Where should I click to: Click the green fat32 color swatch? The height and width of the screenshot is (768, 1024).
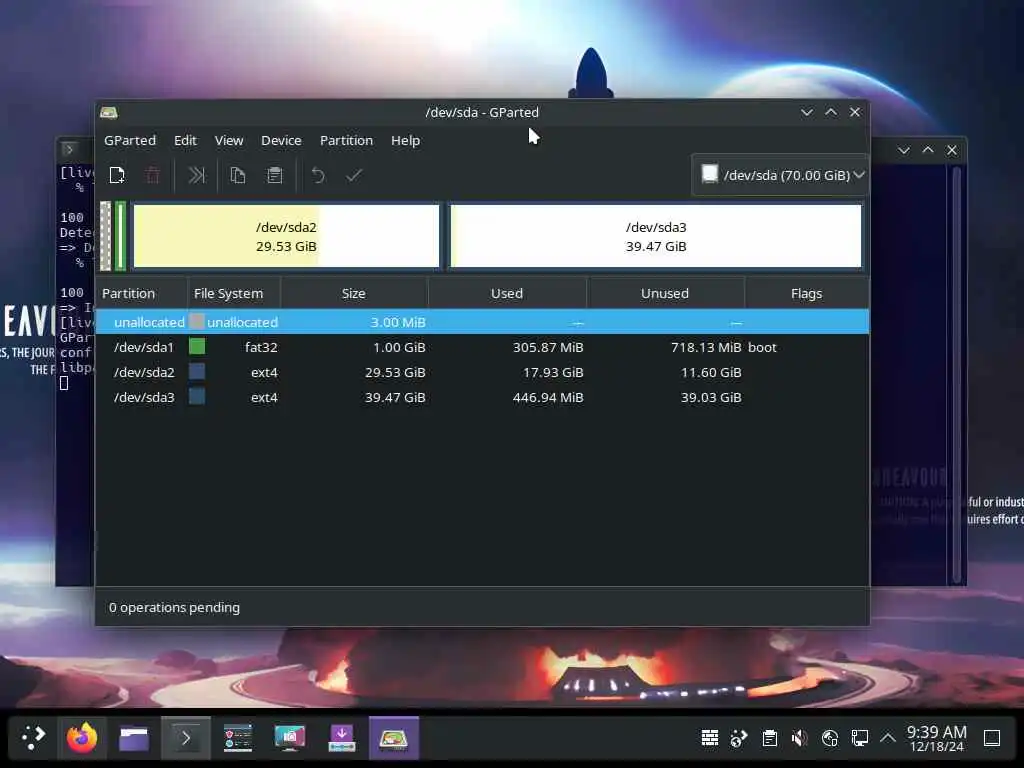(x=197, y=346)
